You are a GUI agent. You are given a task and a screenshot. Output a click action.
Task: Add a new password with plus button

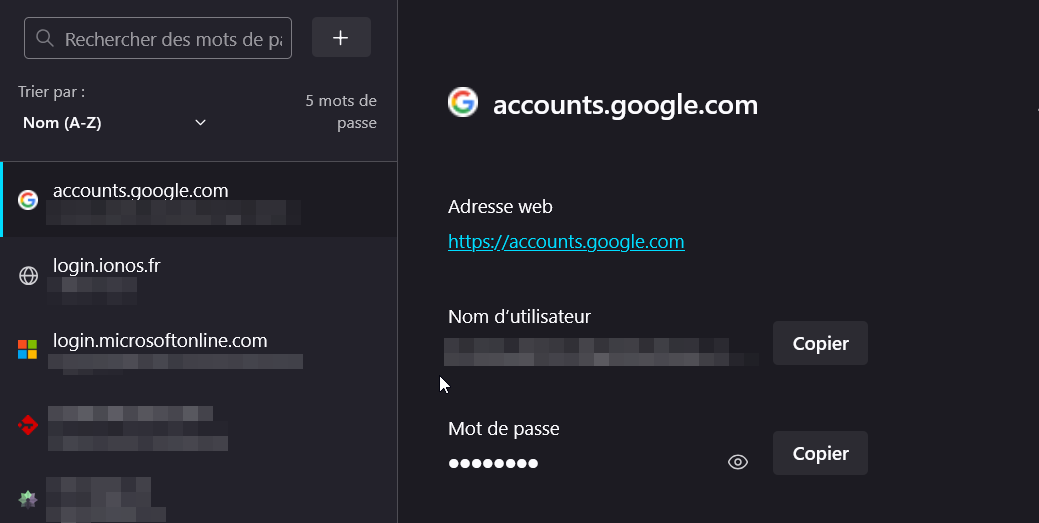coord(341,38)
